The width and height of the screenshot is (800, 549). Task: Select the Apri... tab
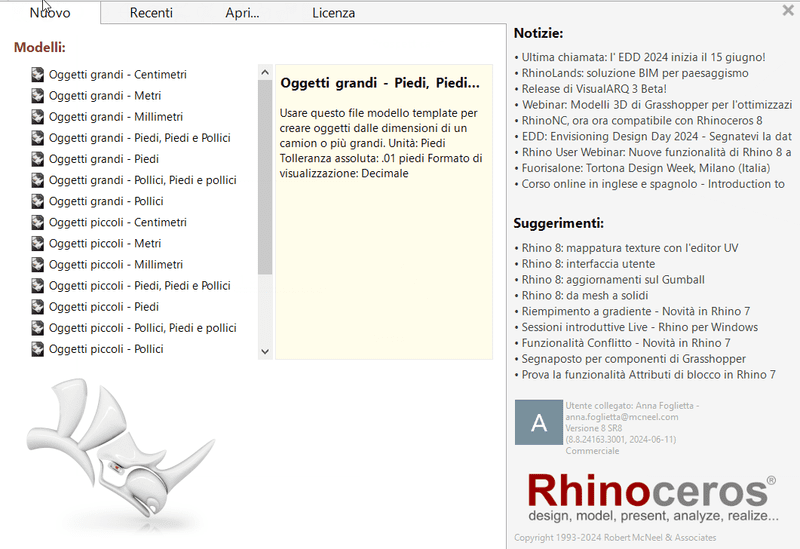coord(242,13)
